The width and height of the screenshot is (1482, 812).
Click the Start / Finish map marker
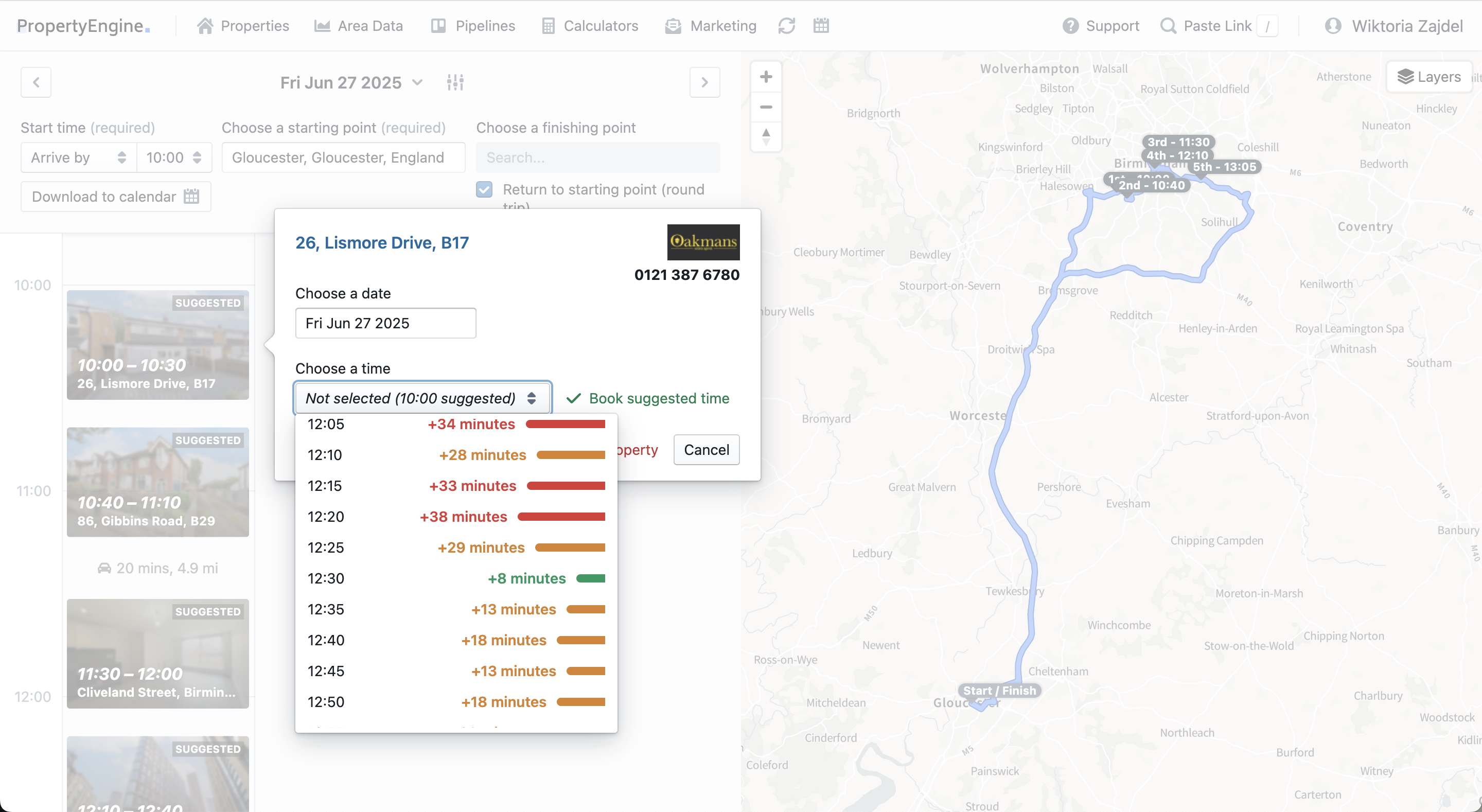pos(999,691)
